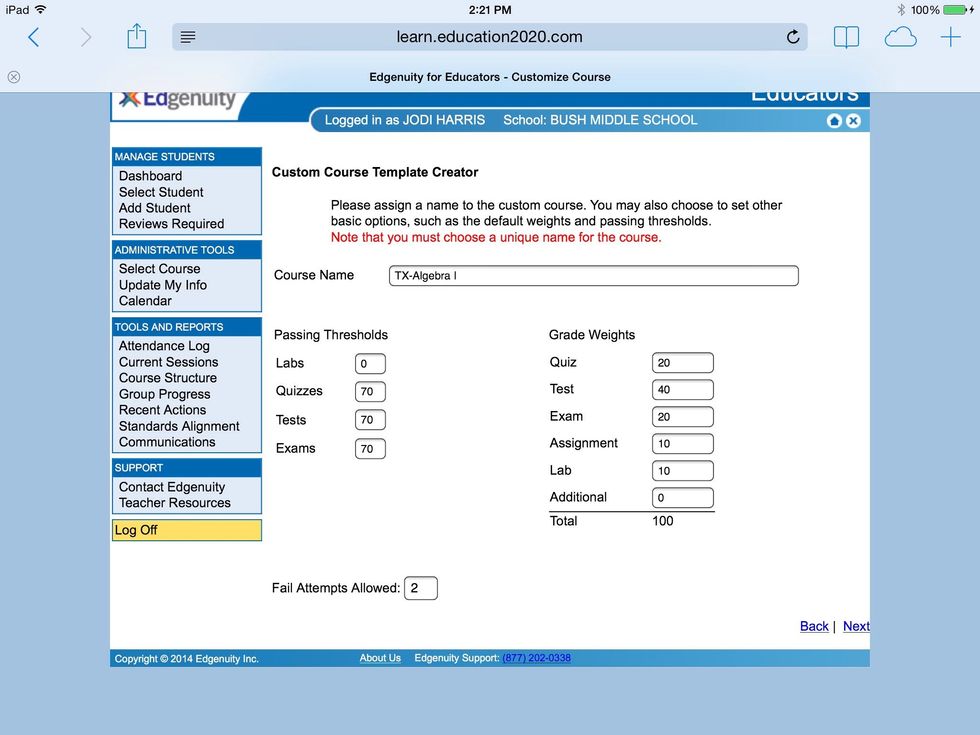Go to the Next step link
The width and height of the screenshot is (980, 735).
pyautogui.click(x=856, y=626)
